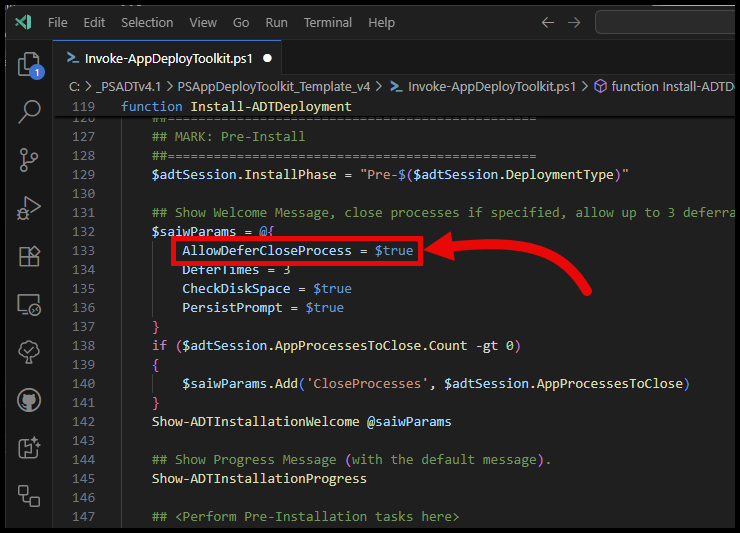Open the File menu

[58, 22]
